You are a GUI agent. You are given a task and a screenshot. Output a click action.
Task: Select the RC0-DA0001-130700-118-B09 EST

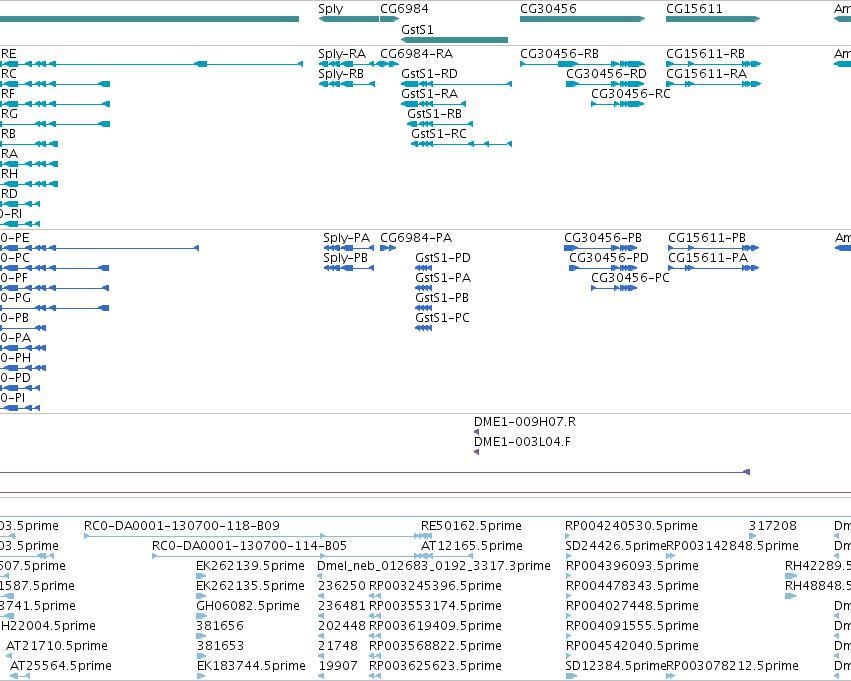(258, 536)
